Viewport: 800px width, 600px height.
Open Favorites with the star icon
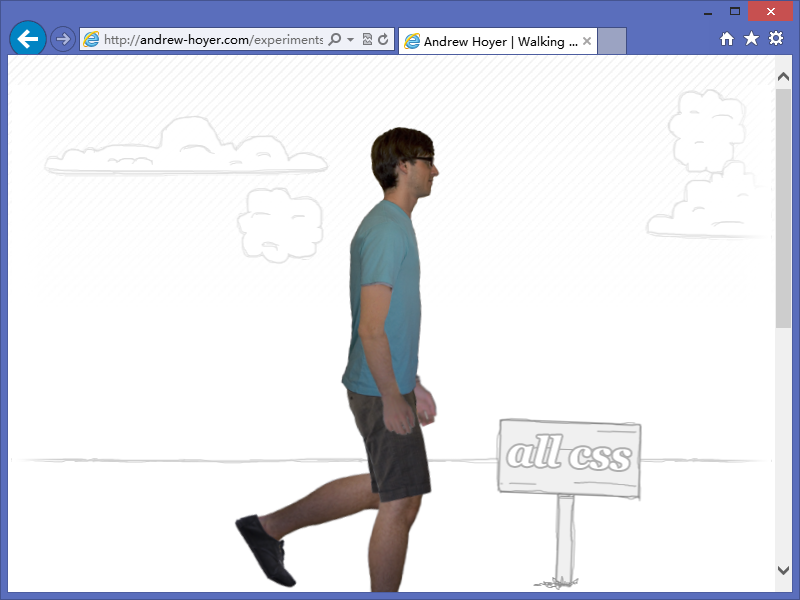pos(751,39)
